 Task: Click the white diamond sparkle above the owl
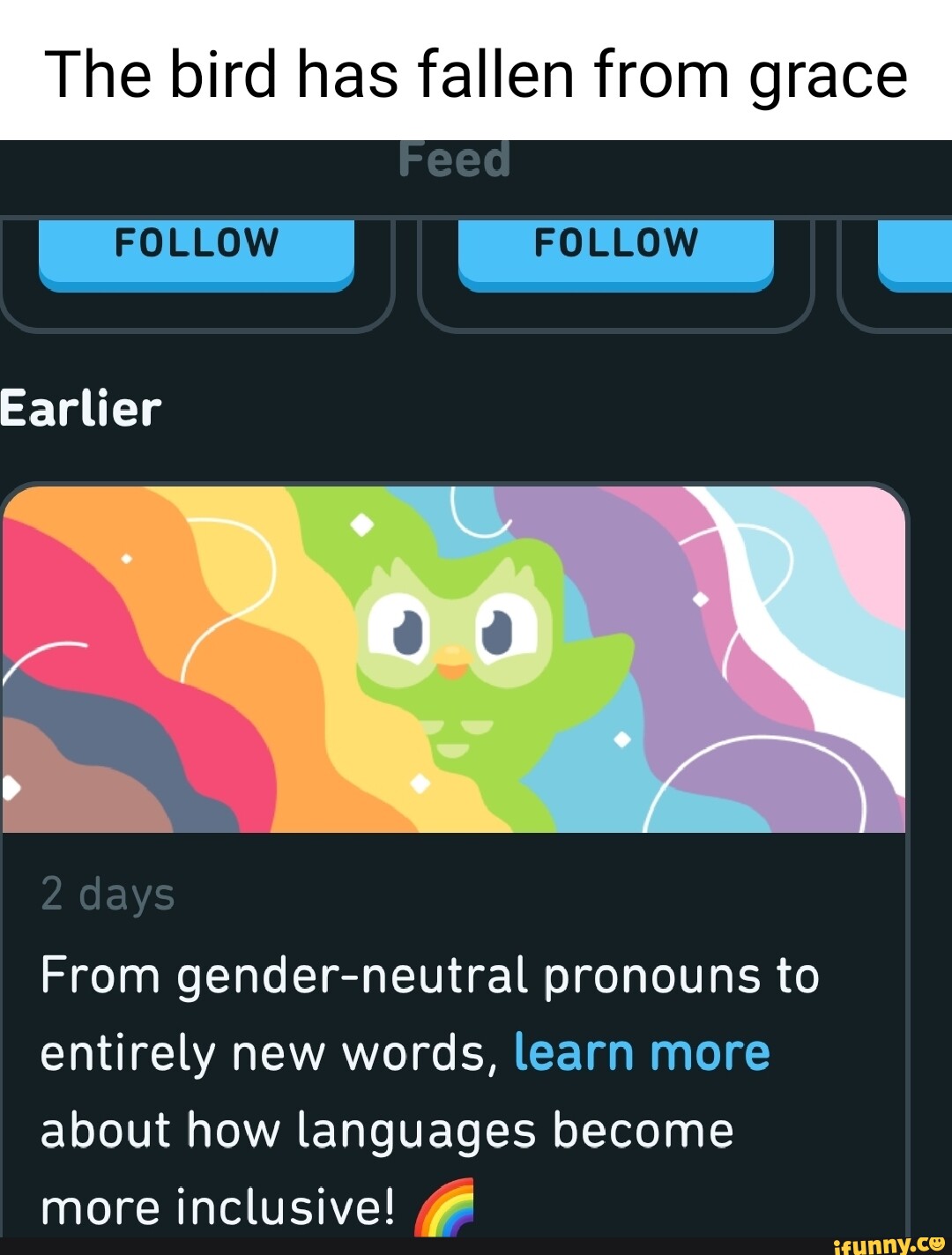(x=362, y=526)
